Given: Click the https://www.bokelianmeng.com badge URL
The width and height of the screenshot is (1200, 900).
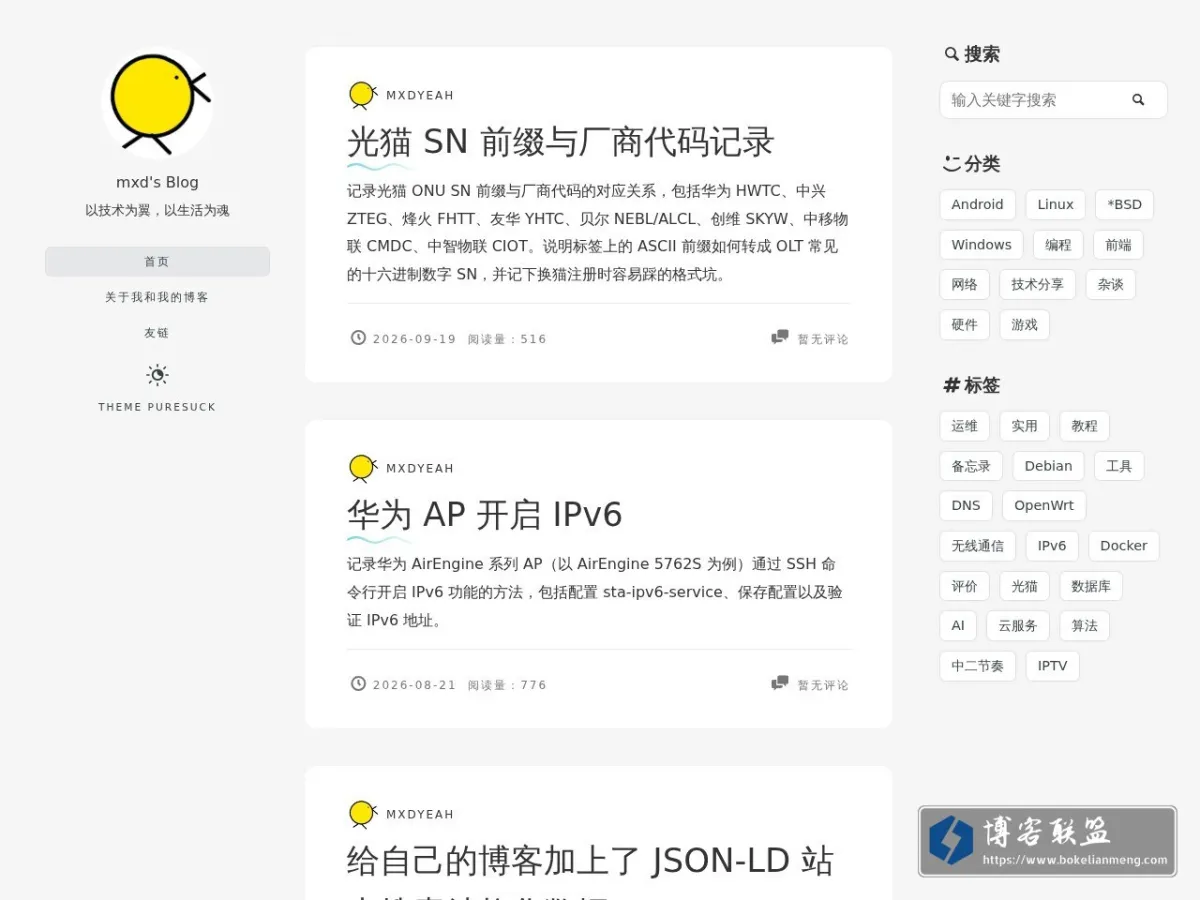Looking at the screenshot, I should tap(1075, 860).
